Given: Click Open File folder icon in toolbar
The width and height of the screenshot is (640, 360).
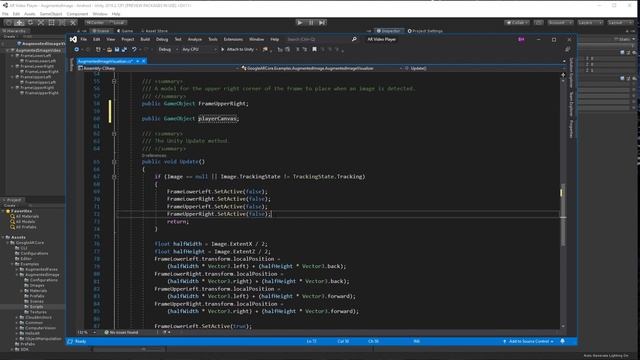Looking at the screenshot, I should [109, 49].
